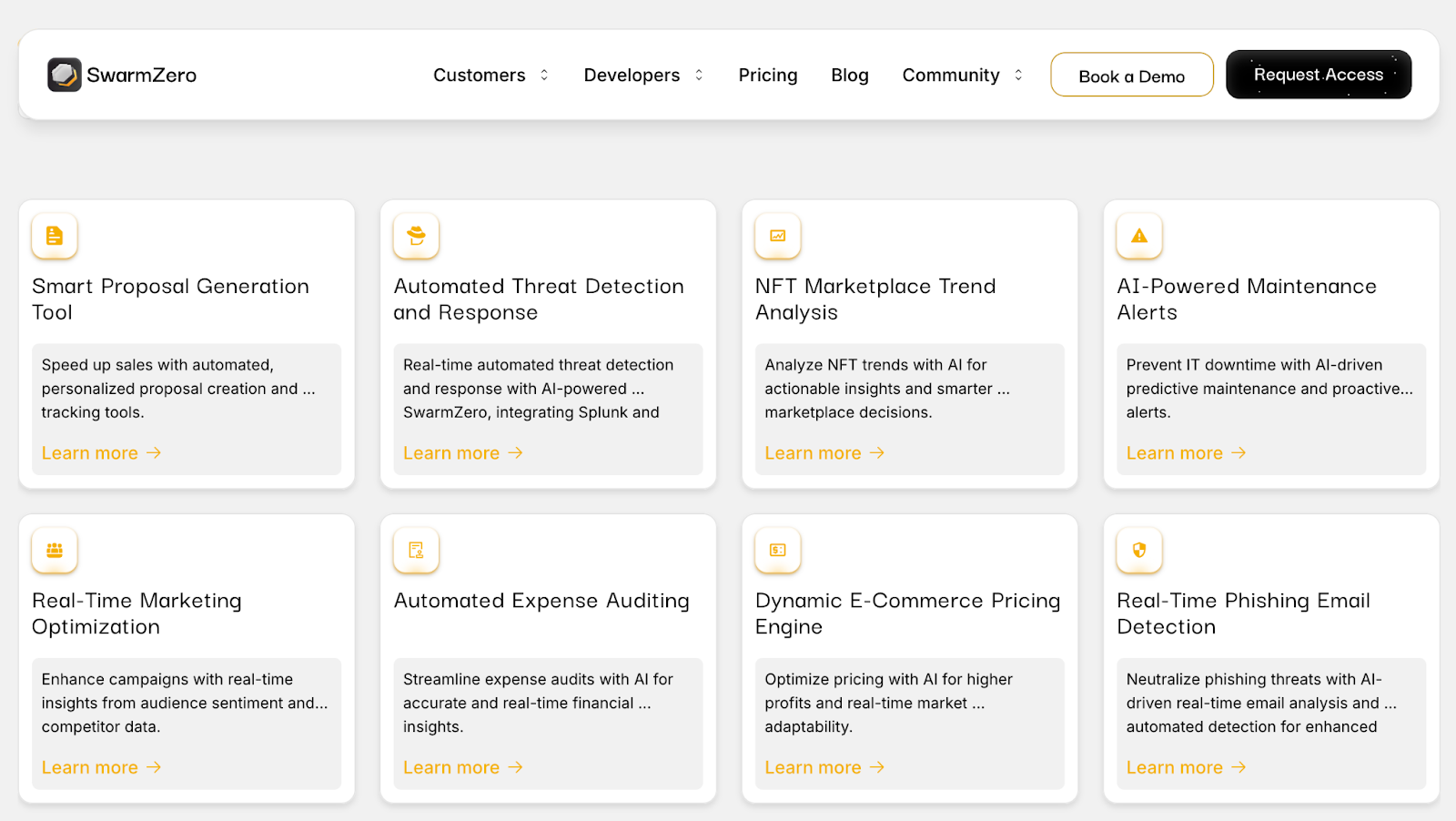The width and height of the screenshot is (1456, 821).
Task: Open Learn more for Automated Expense Auditing
Action: pos(462,767)
